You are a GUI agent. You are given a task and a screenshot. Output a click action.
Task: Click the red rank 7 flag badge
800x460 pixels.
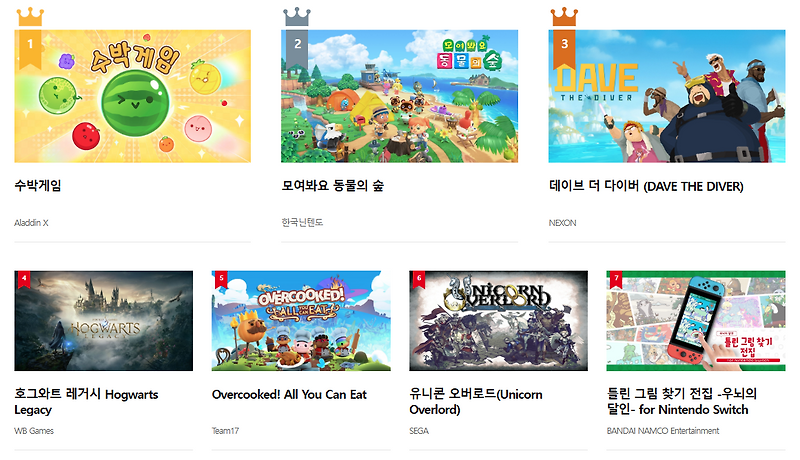click(616, 279)
